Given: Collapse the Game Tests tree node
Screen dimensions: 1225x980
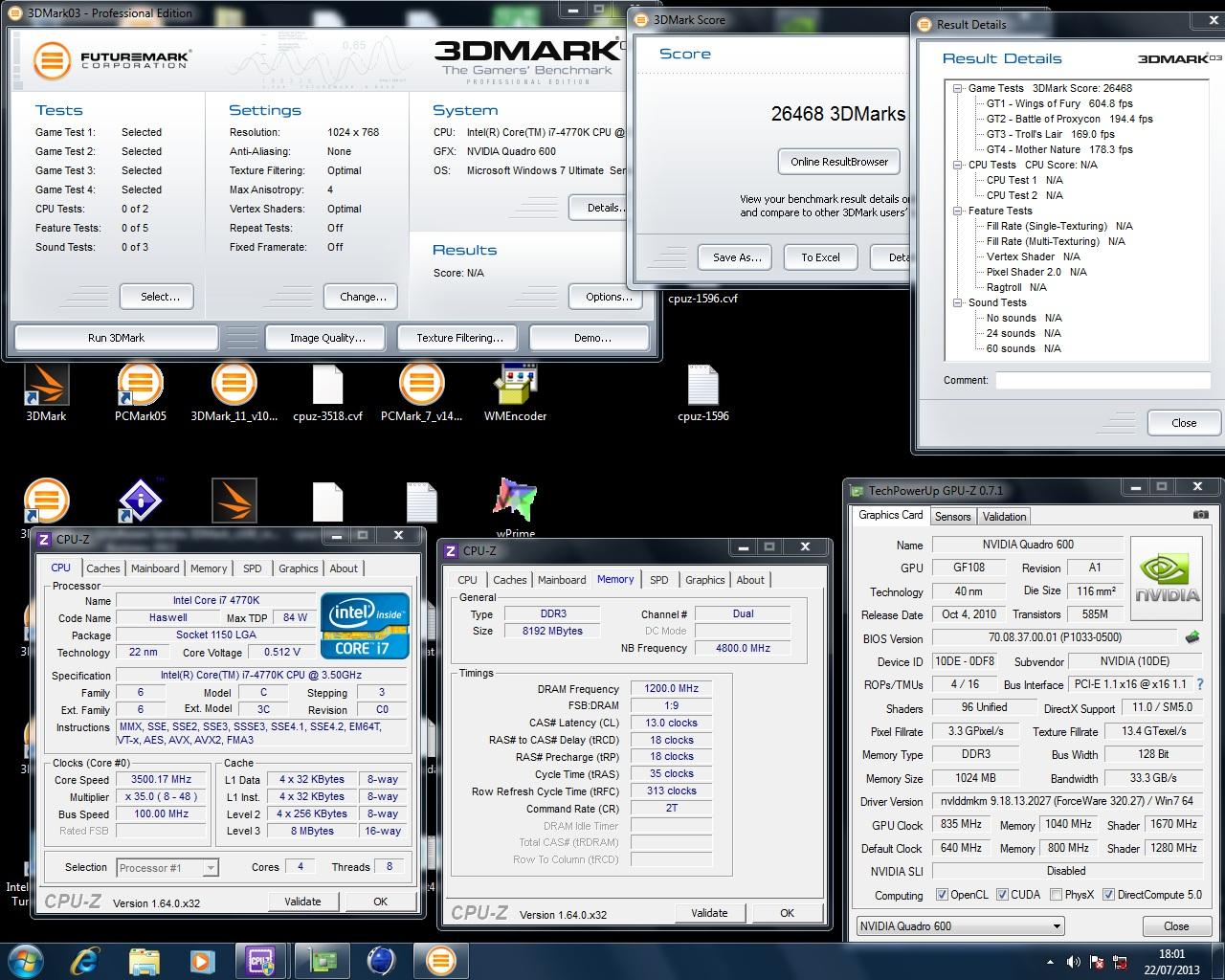Looking at the screenshot, I should tap(957, 88).
